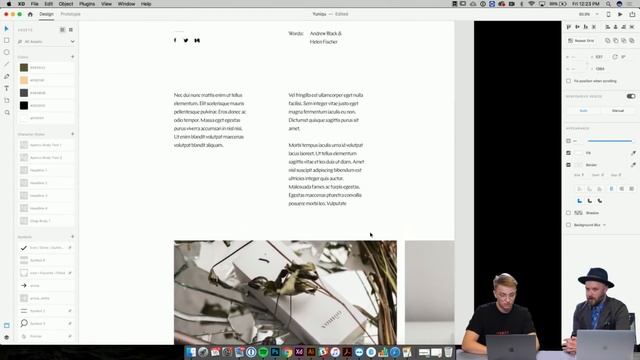
Task: Open Photoshop in the Dock
Action: pos(275,352)
